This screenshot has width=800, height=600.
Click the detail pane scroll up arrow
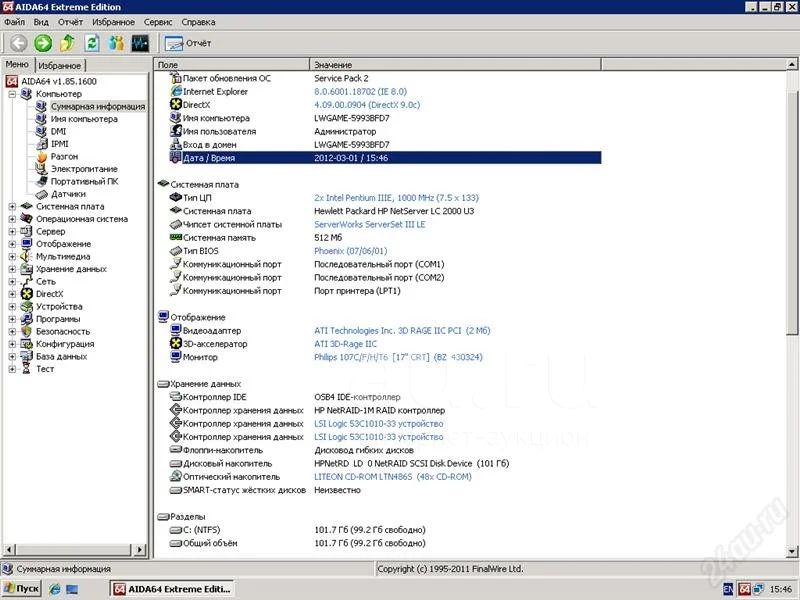coord(792,65)
